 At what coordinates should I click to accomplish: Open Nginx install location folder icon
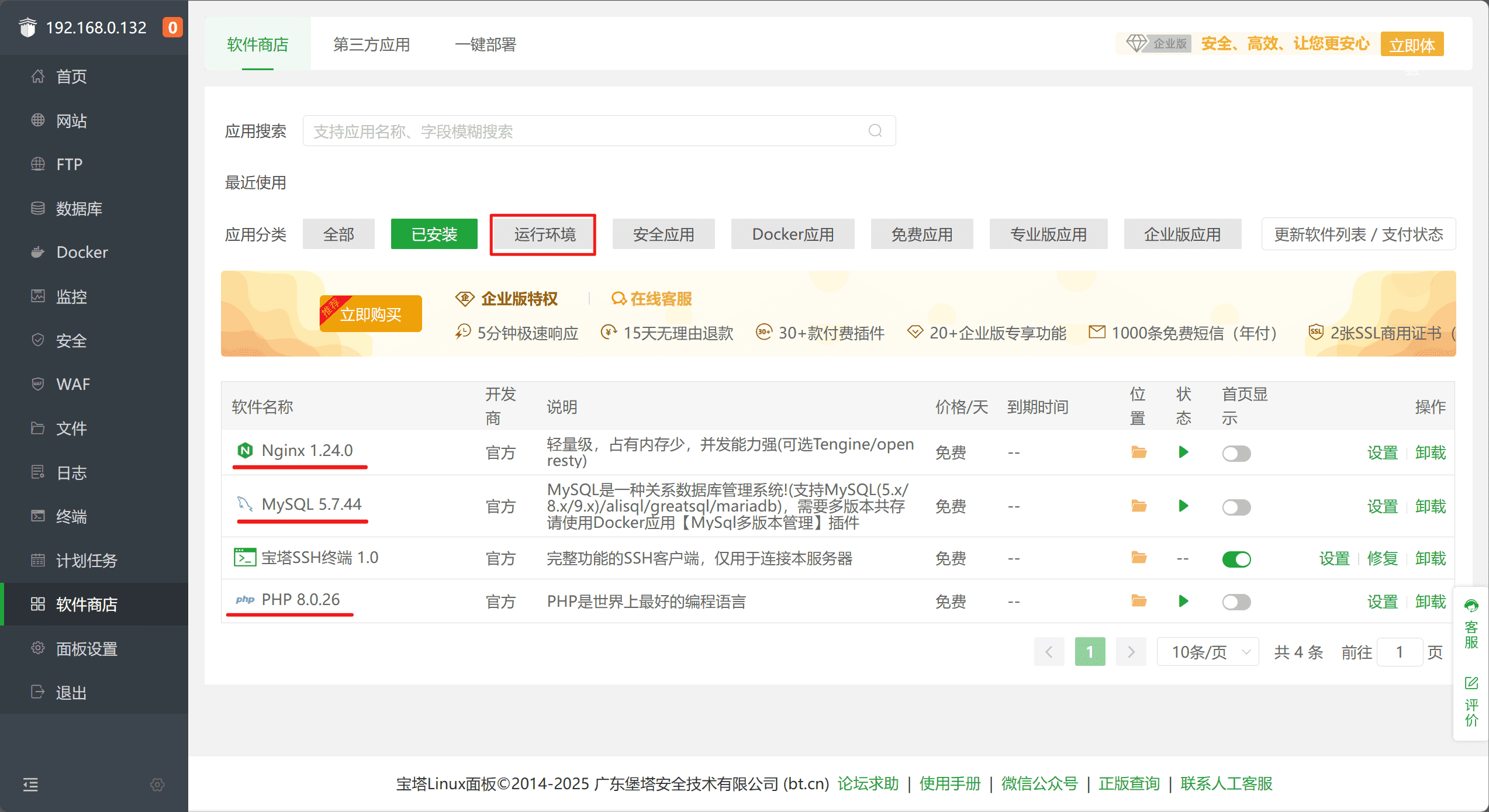click(x=1138, y=452)
